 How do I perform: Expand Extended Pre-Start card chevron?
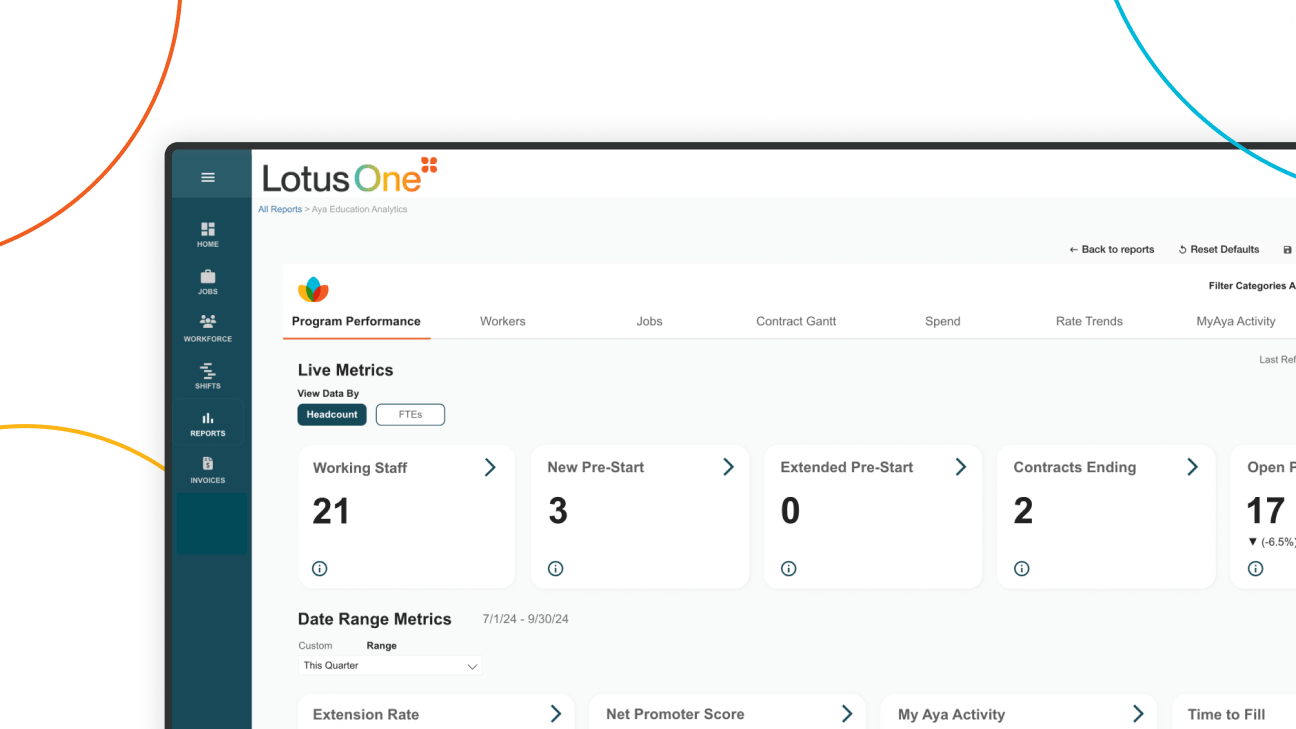(960, 467)
